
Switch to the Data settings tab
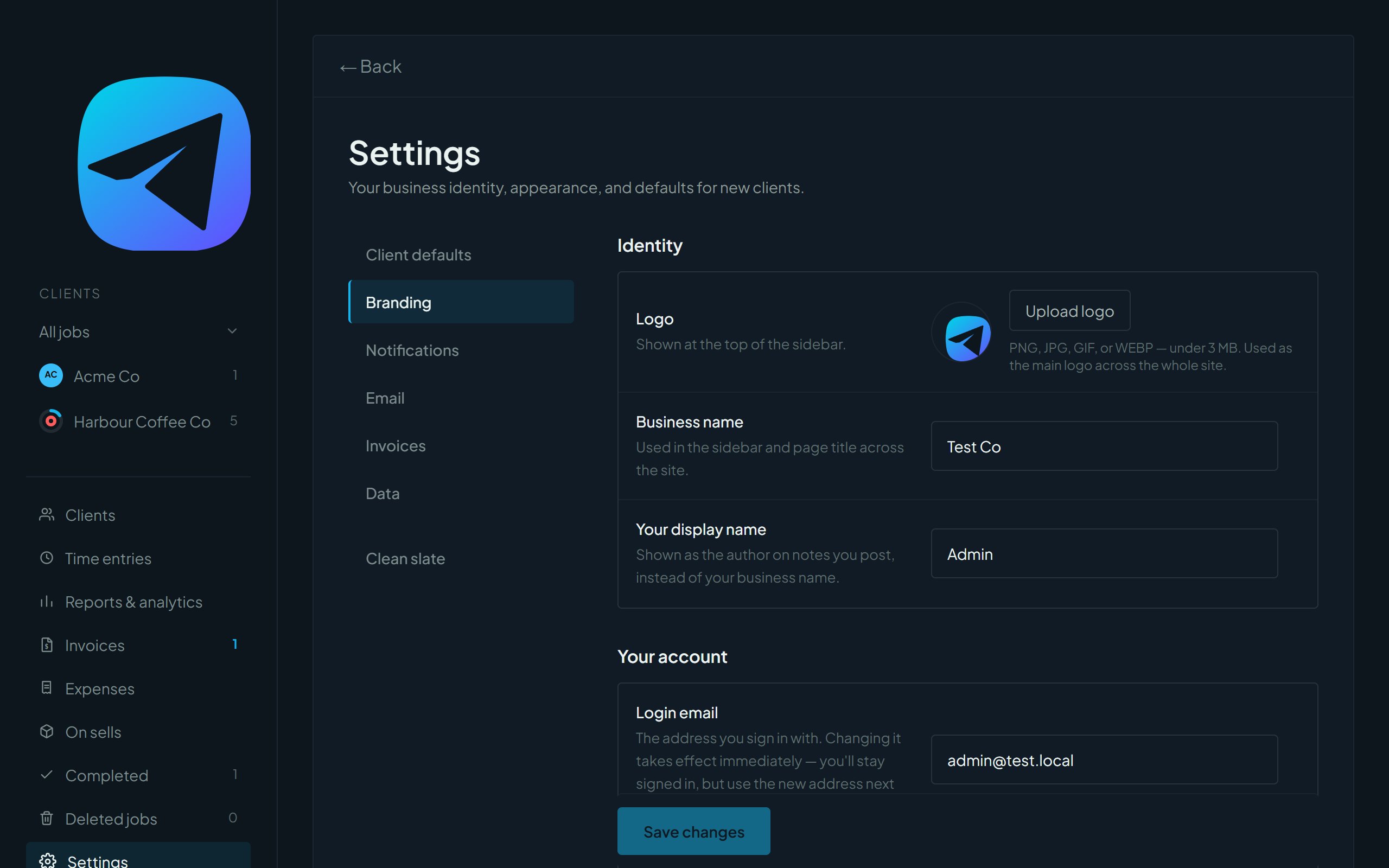461,493
